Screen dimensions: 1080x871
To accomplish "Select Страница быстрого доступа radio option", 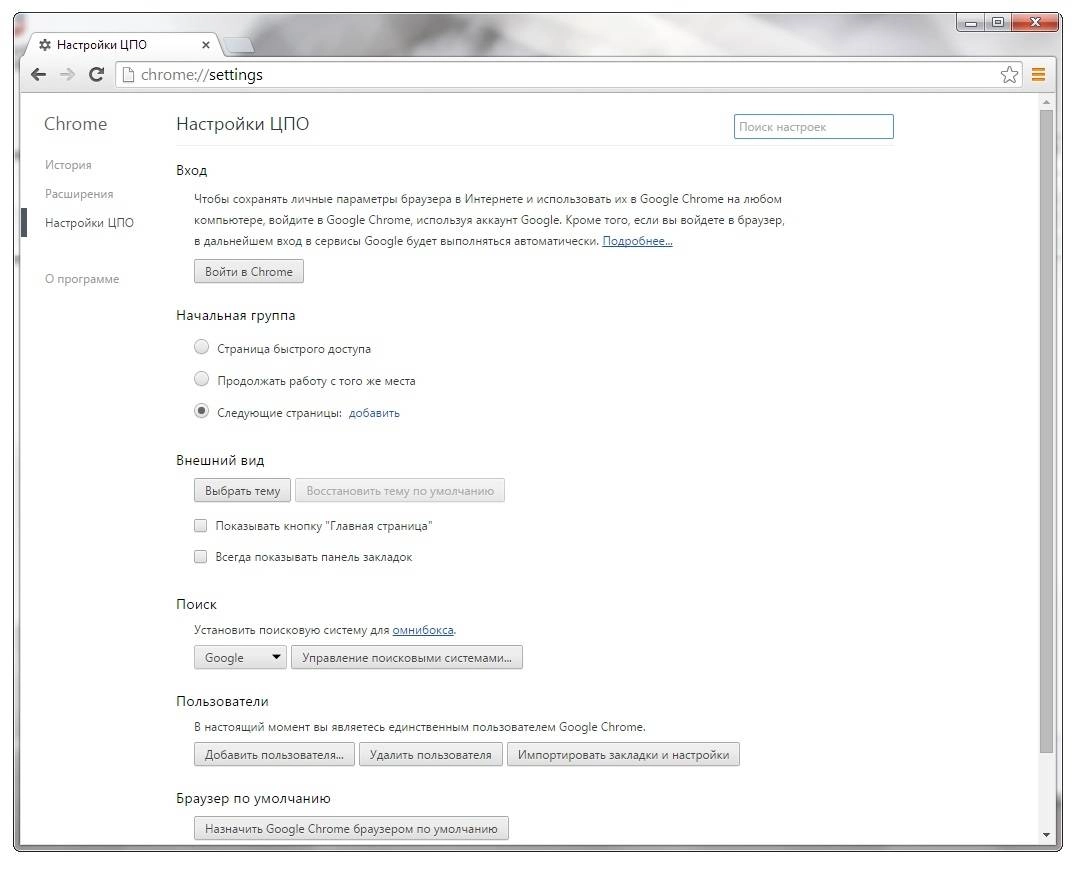I will click(201, 347).
